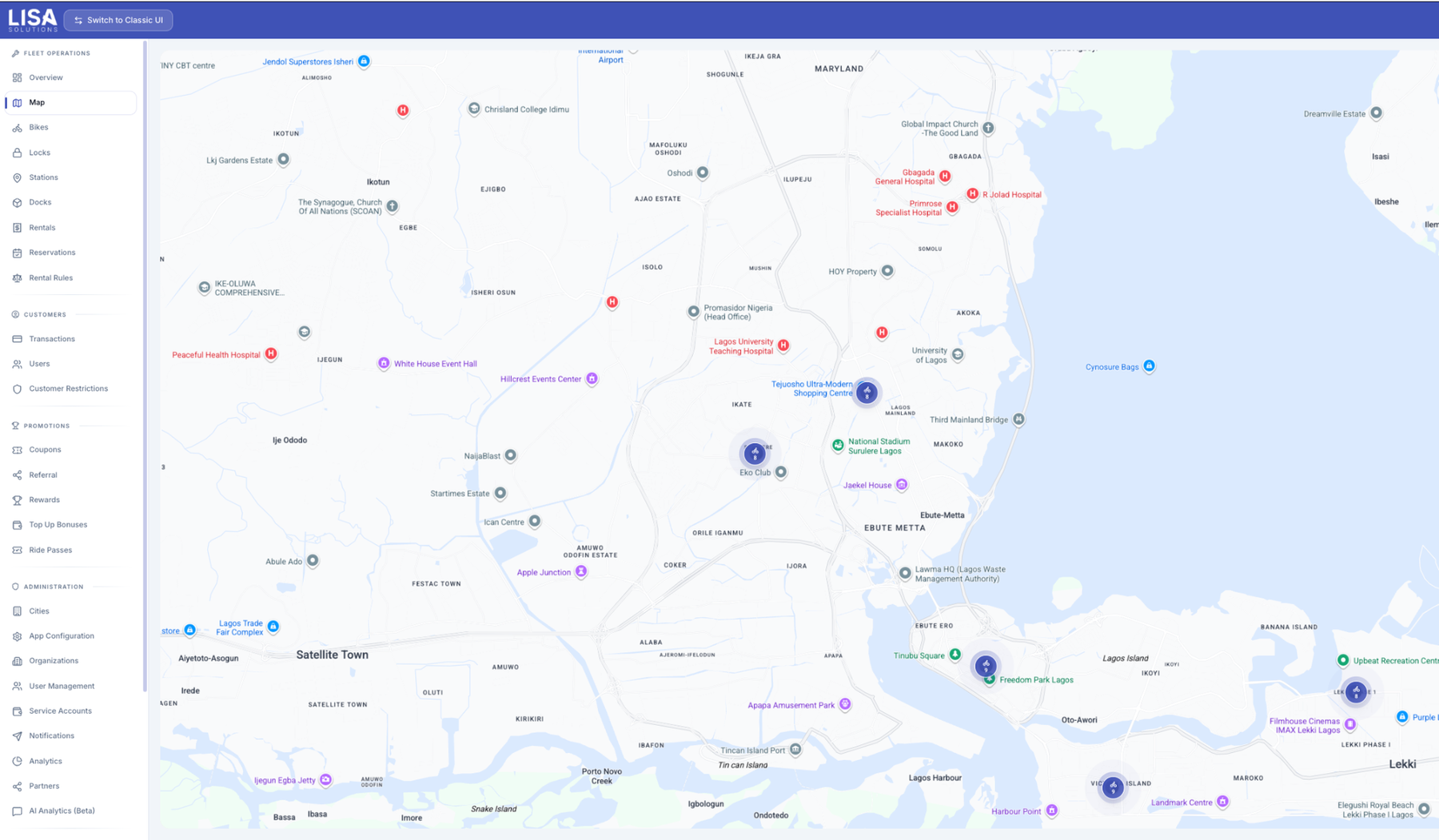This screenshot has height=840, width=1439.
Task: Click bike cluster marker at Lekki Phase 1
Action: click(1356, 692)
